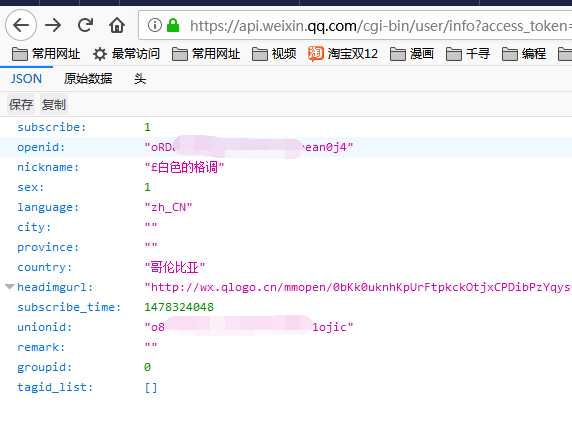Click the forward navigation arrow

coord(53,25)
